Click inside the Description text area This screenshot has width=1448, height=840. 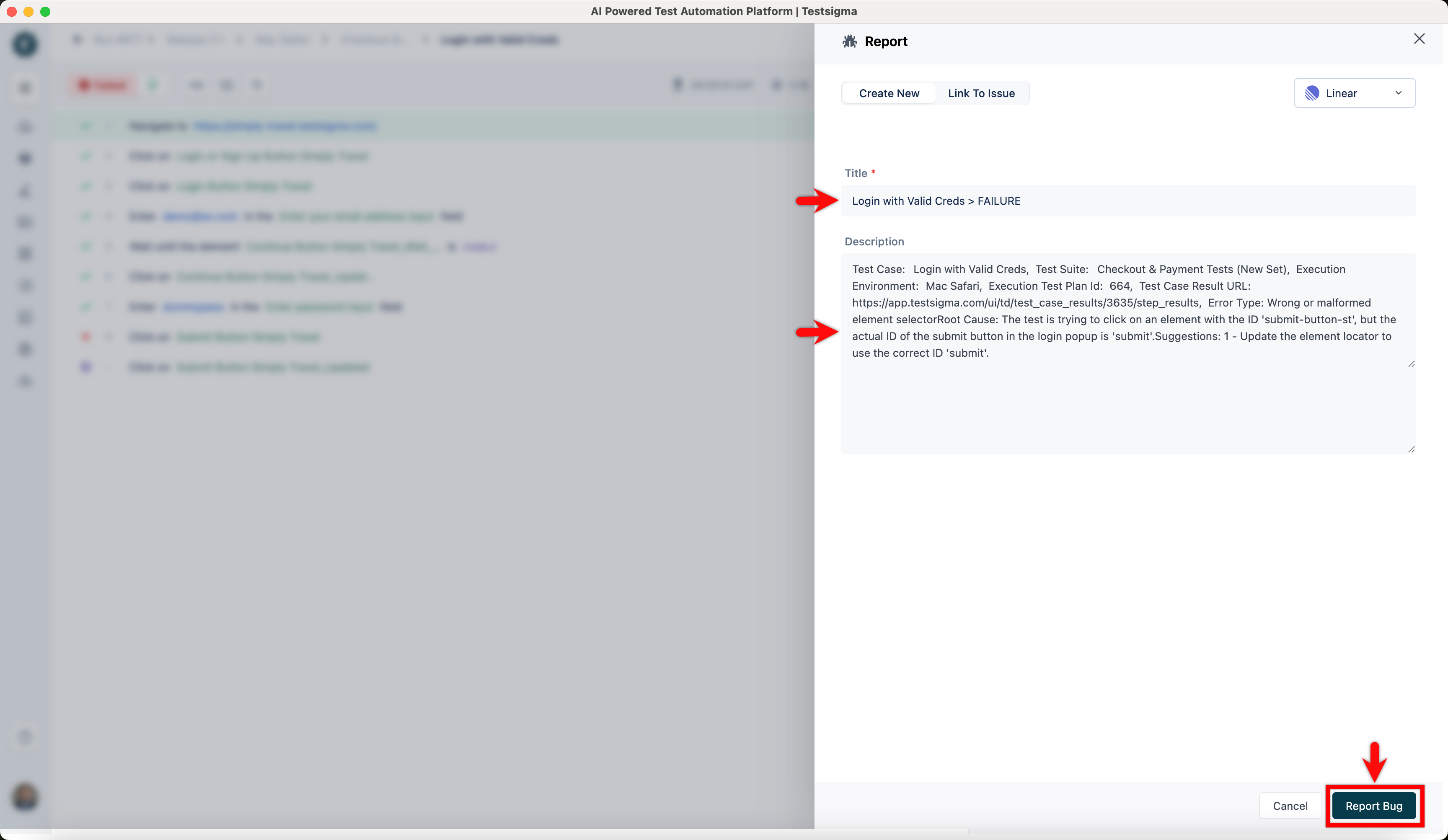pos(1127,402)
